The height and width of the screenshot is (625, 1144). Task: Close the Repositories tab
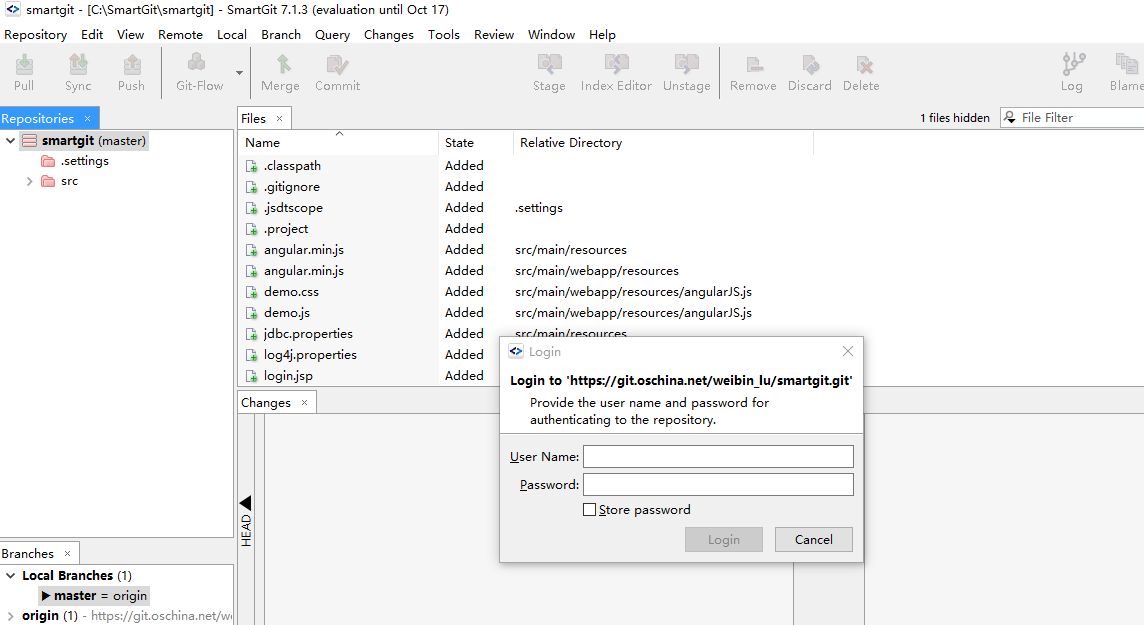tap(88, 118)
